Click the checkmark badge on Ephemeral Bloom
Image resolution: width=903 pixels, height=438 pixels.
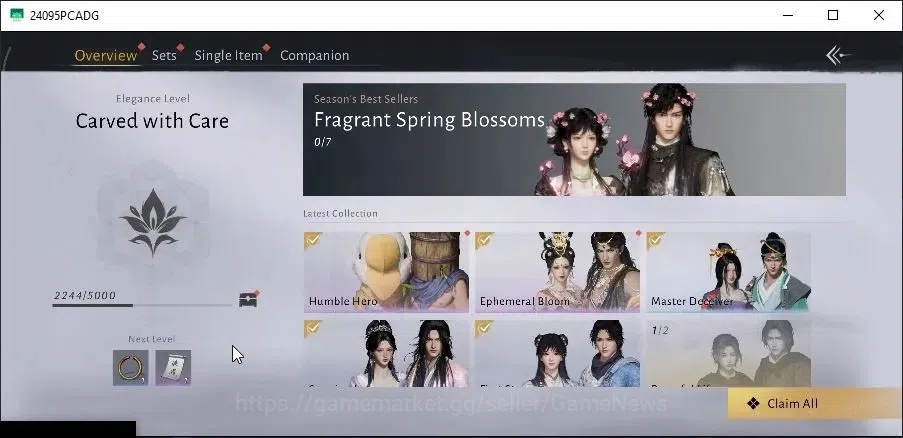point(484,240)
